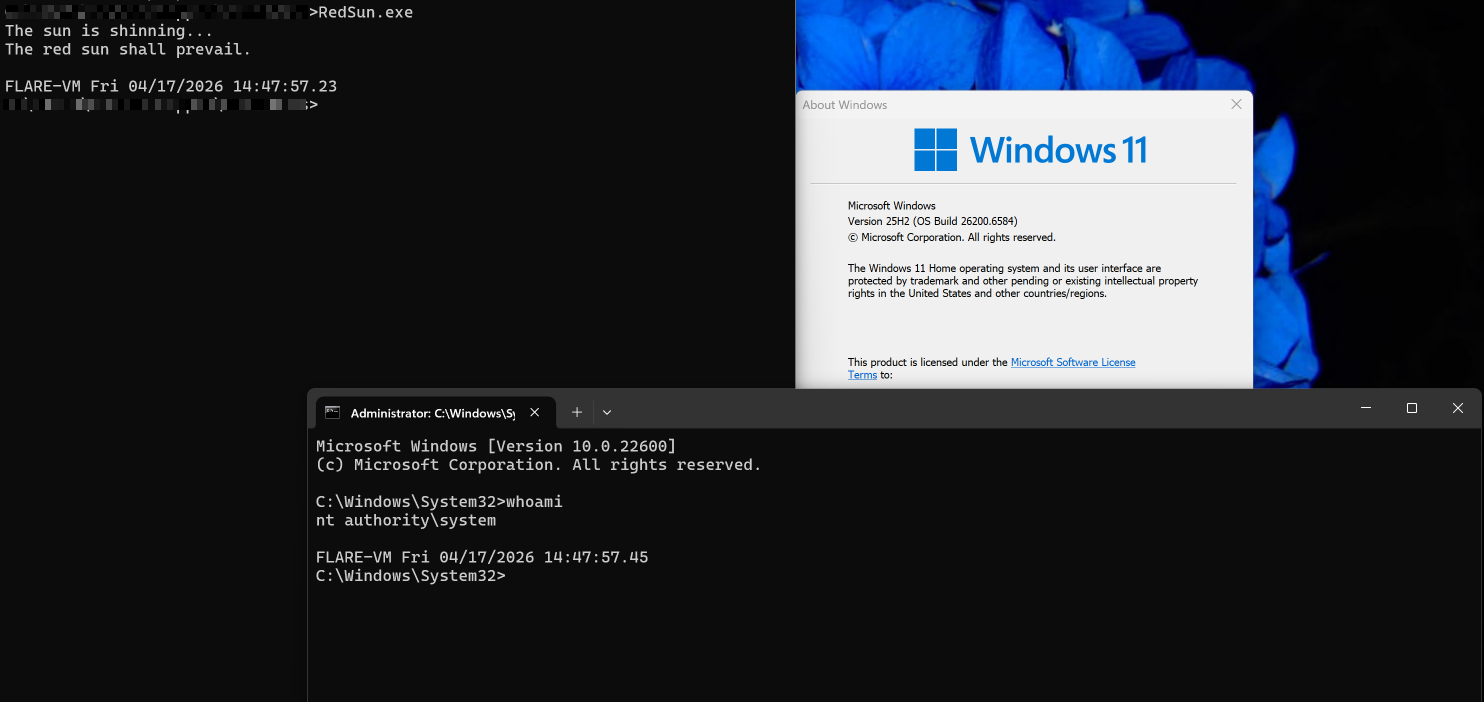The width and height of the screenshot is (1484, 702).
Task: Click the 'RedSun.exe' command text
Action: click(x=365, y=12)
